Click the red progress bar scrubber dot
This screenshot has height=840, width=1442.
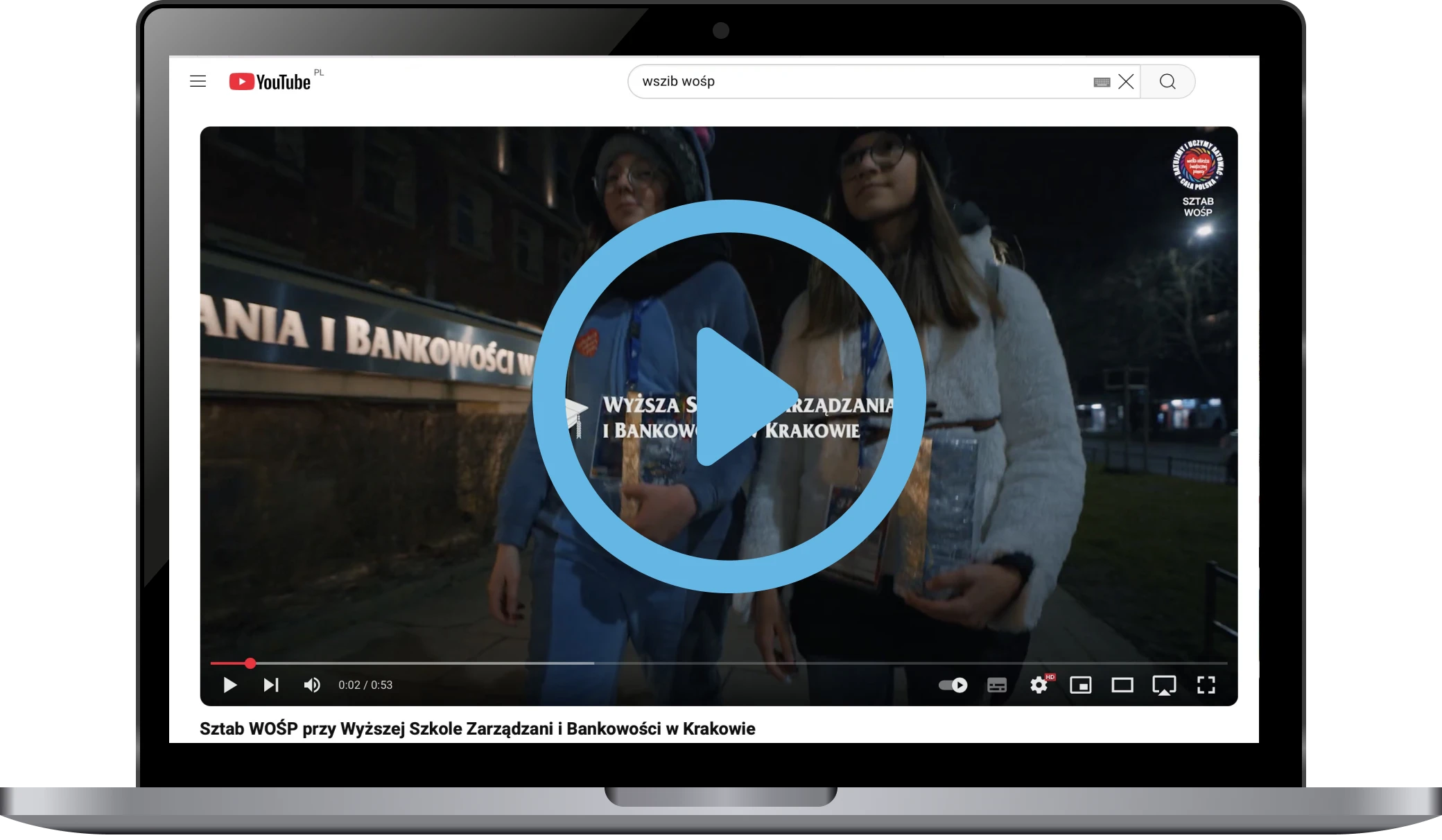[x=250, y=663]
